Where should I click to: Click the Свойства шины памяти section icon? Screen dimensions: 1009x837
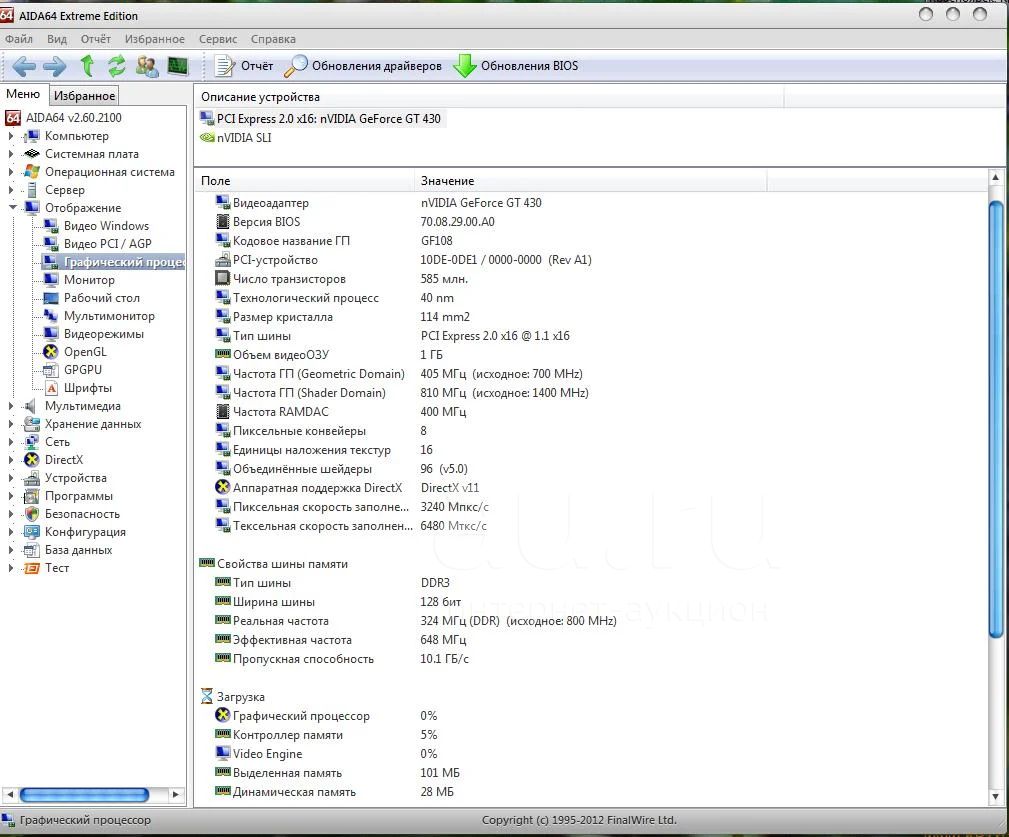coord(207,563)
